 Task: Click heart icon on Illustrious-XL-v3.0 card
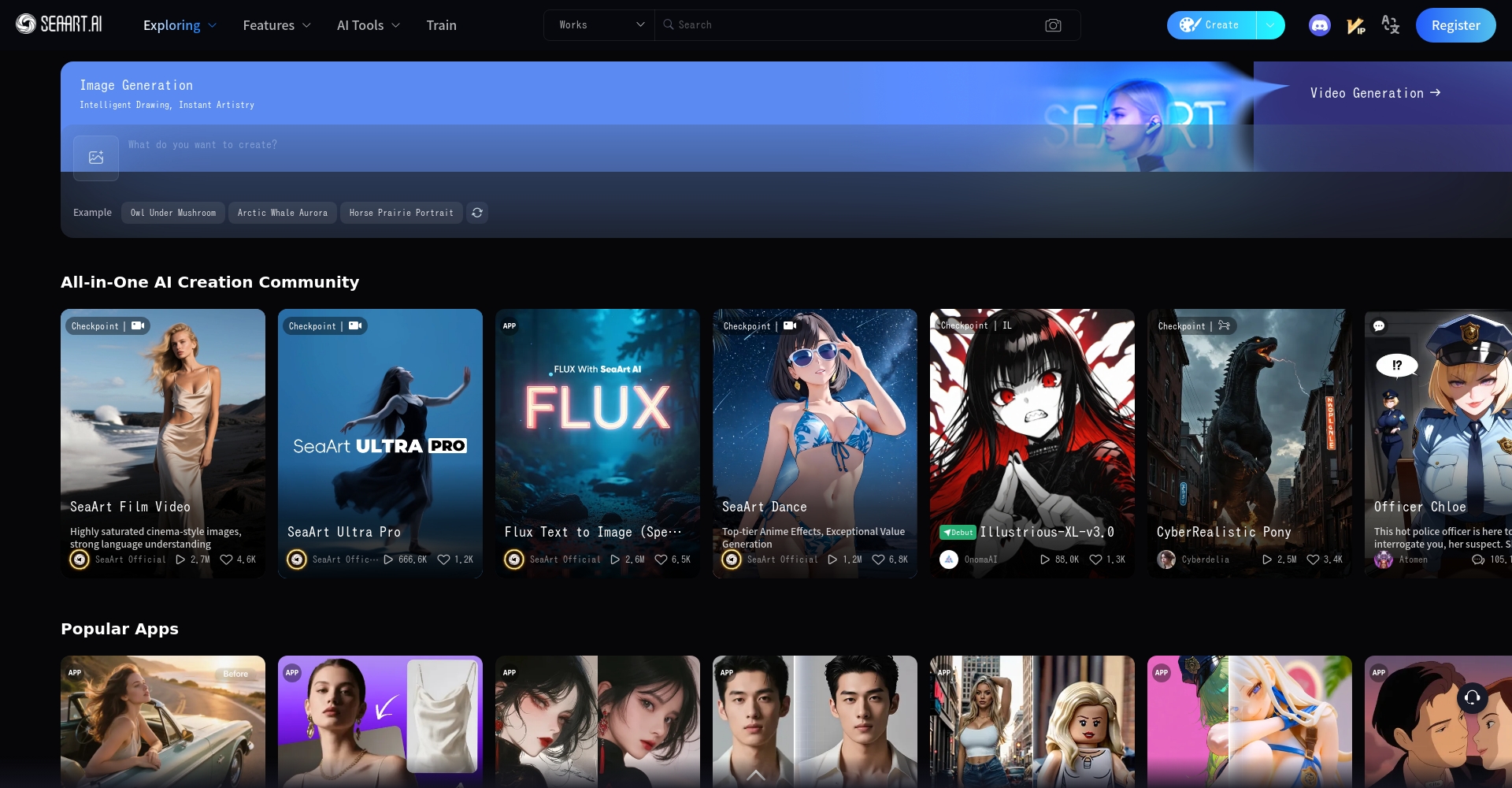[1095, 559]
